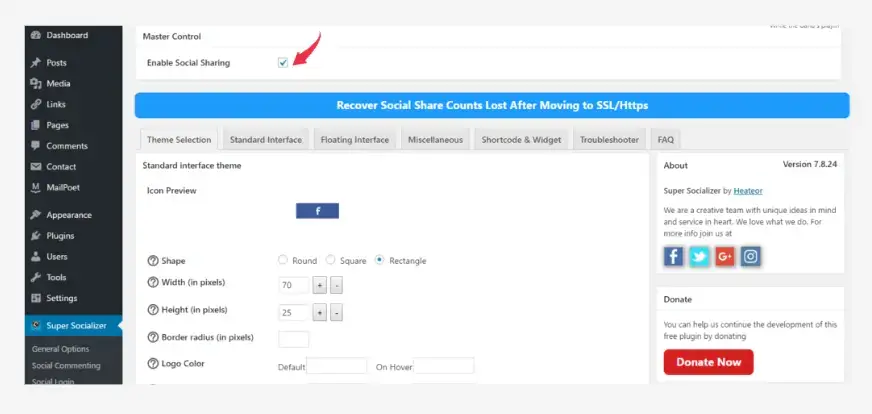Show help for Width (in pixels)
Screen dimensions: 872x414
(153, 282)
